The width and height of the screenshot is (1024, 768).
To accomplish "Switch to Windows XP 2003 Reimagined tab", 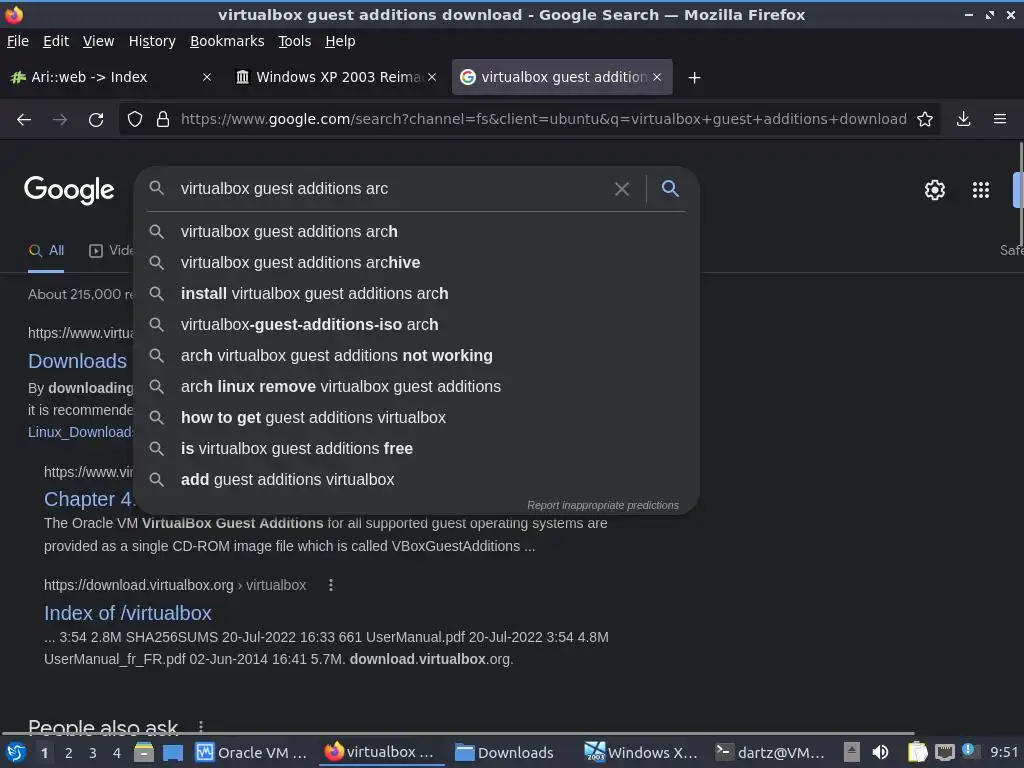I will point(336,77).
